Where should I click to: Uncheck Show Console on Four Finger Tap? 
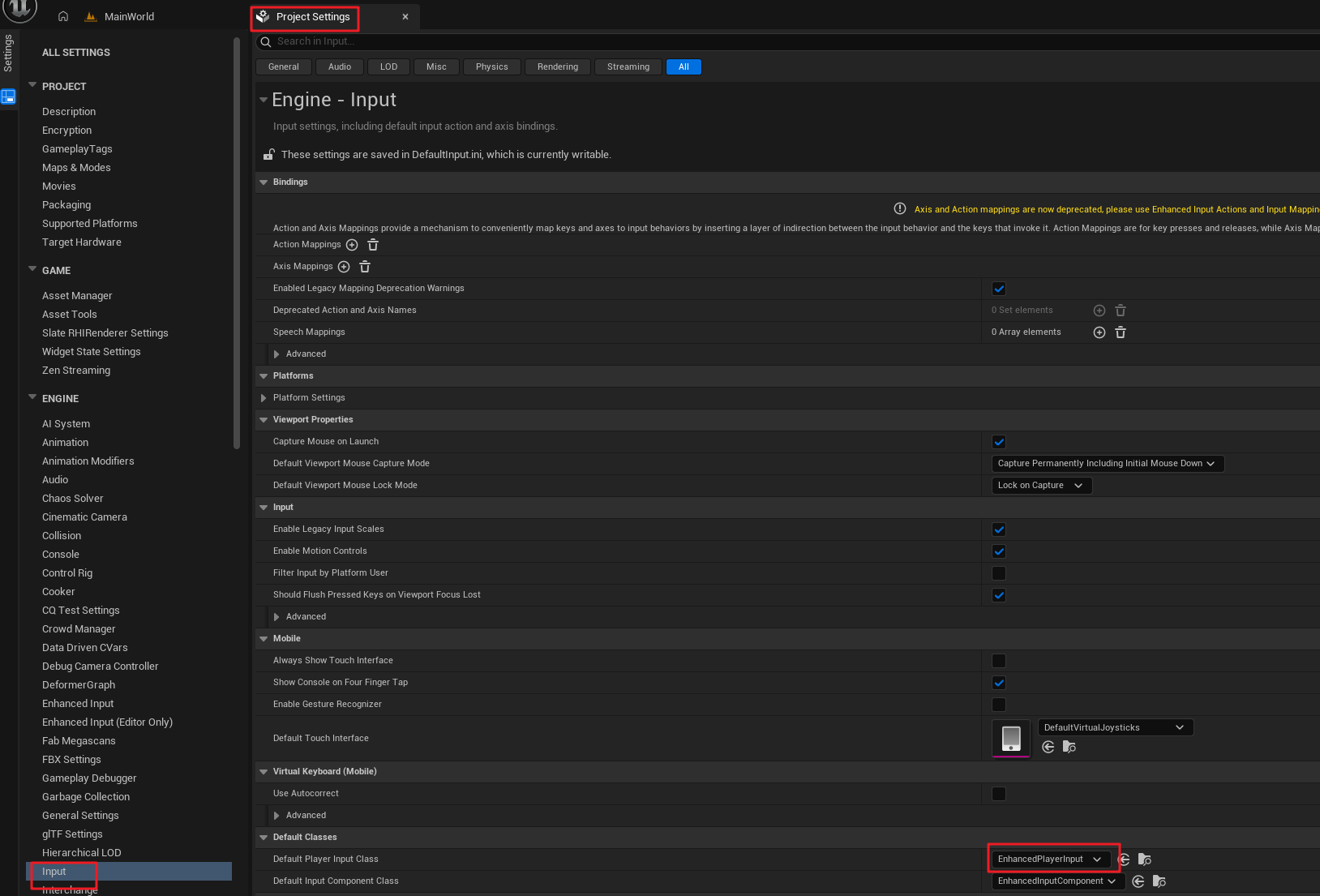[x=999, y=683]
